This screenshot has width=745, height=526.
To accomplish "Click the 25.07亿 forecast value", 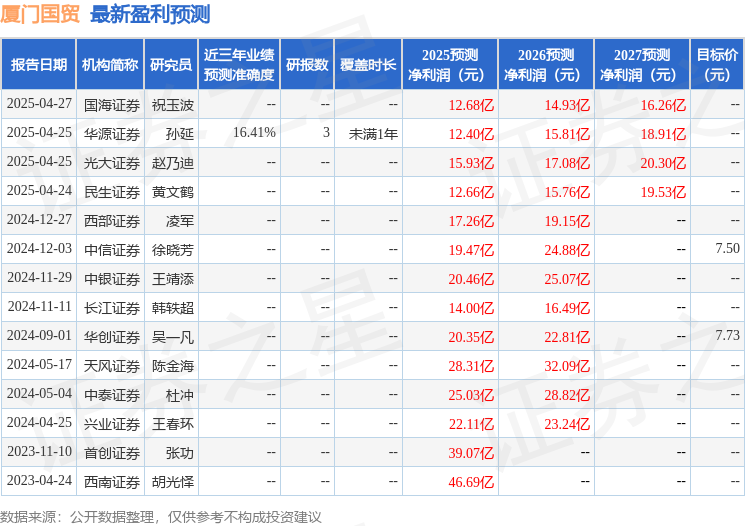I will (x=567, y=279).
